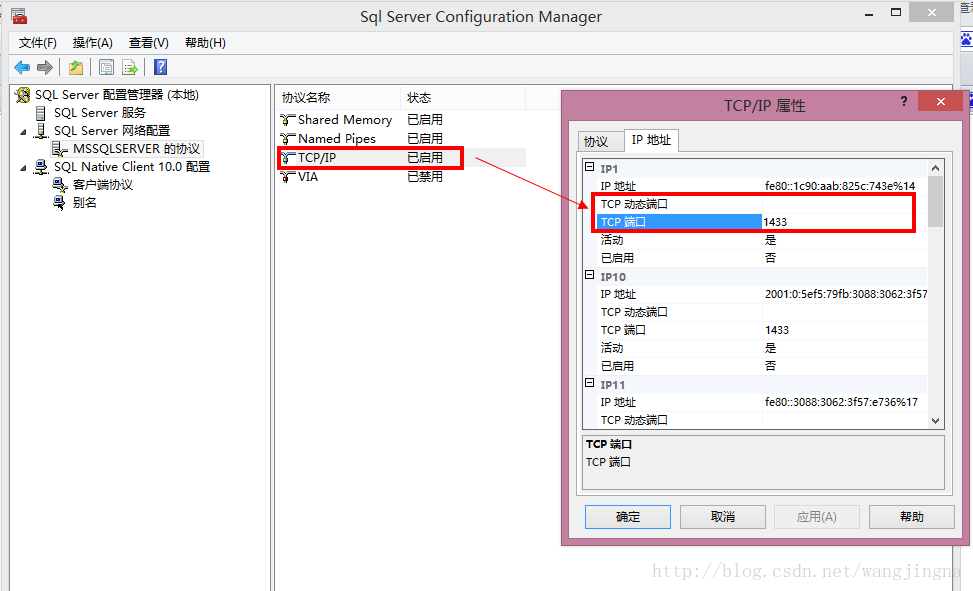Click the VIA 已禁用 status cell
The height and width of the screenshot is (591, 973).
[425, 177]
